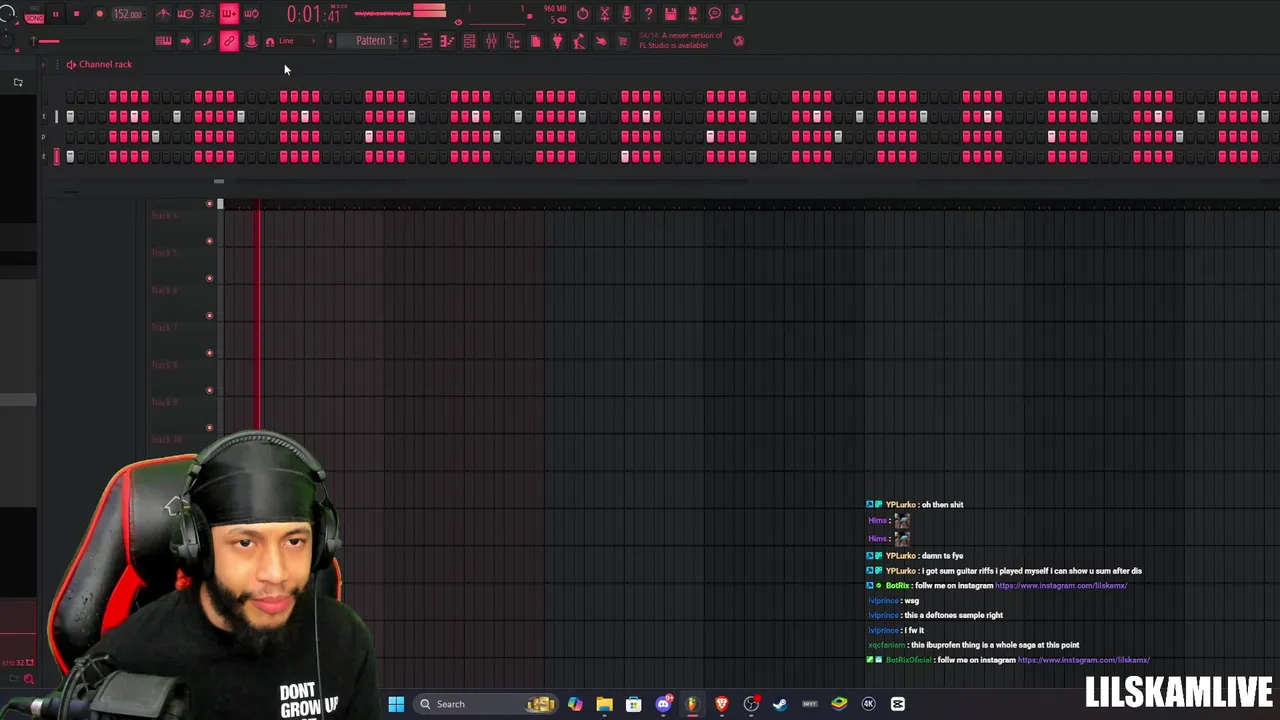Open browser folder icon in left sidebar
The height and width of the screenshot is (720, 1280).
(x=18, y=83)
